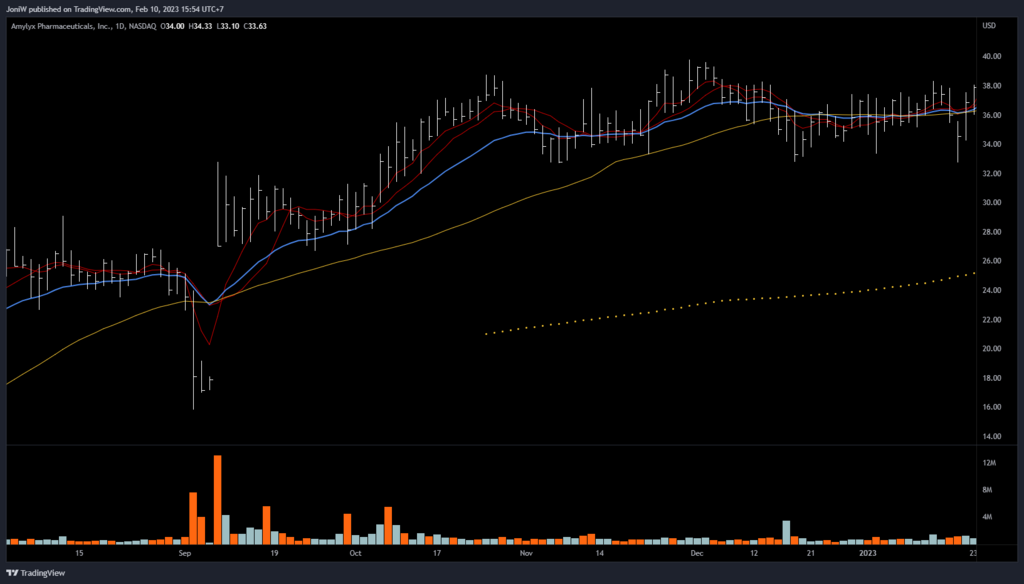Click the '2023' year label on time axis
This screenshot has width=1024, height=584.
click(867, 552)
